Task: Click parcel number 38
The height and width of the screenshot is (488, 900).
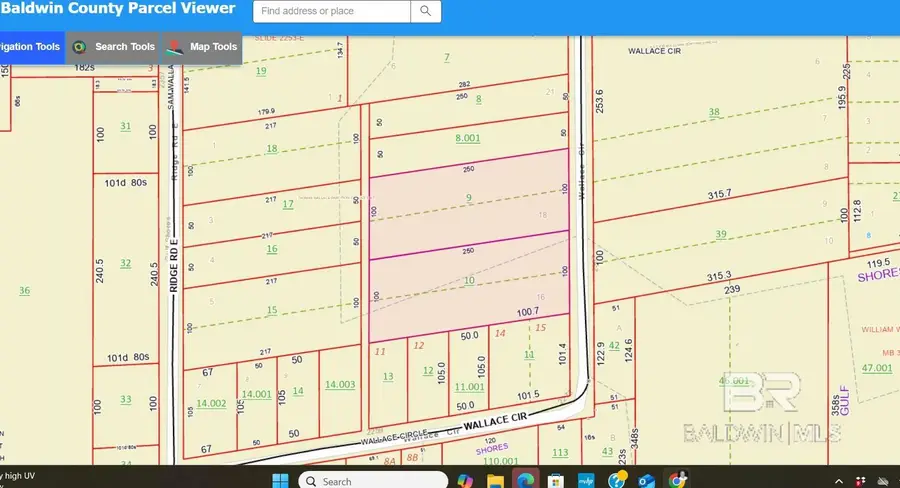Action: point(714,112)
